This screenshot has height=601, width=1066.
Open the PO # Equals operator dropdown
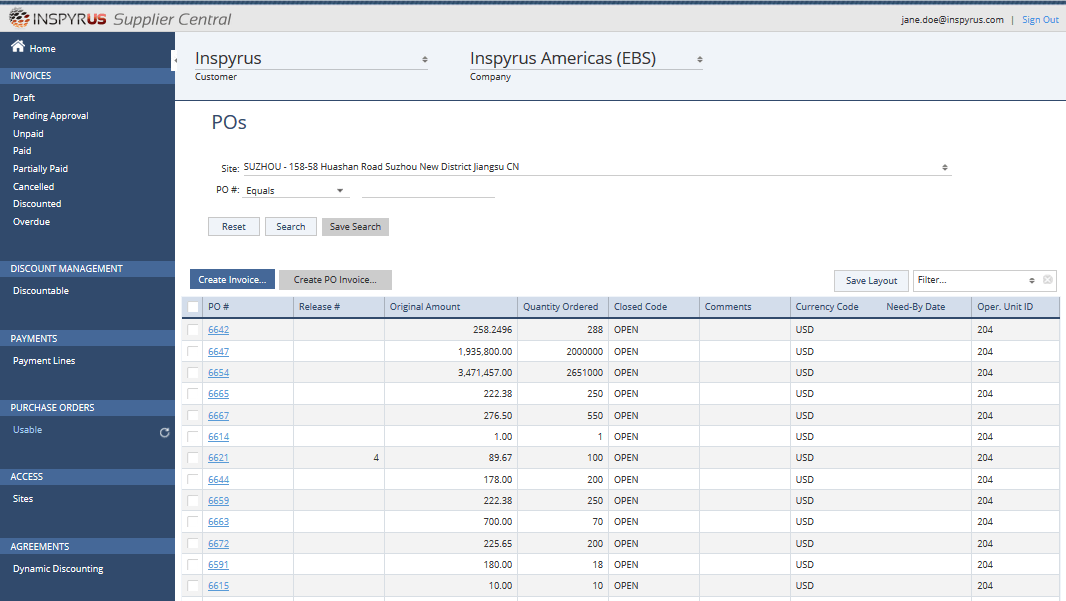(295, 190)
